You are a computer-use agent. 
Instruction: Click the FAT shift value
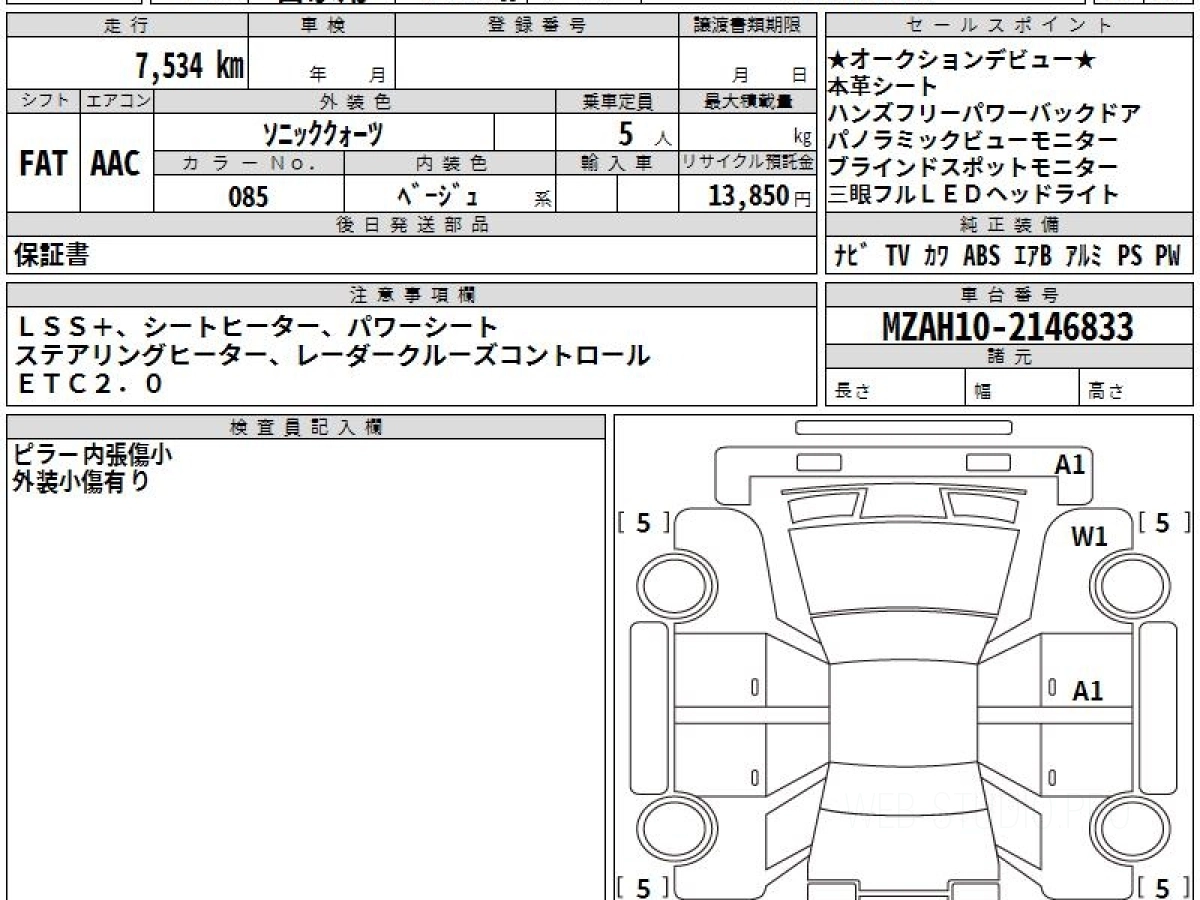[43, 163]
